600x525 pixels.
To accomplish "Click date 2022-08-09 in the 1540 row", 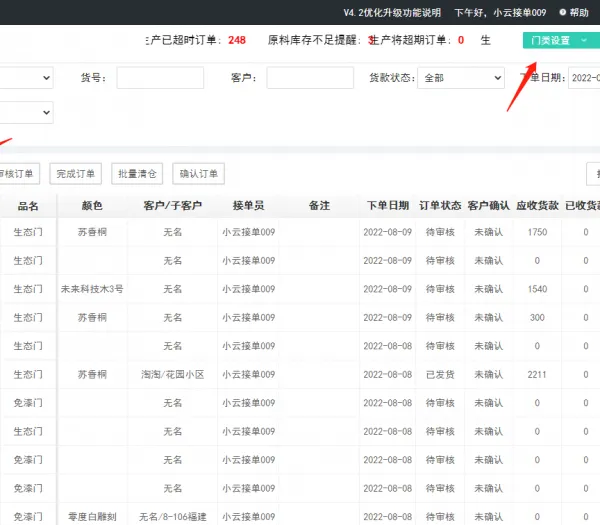I will [388, 289].
